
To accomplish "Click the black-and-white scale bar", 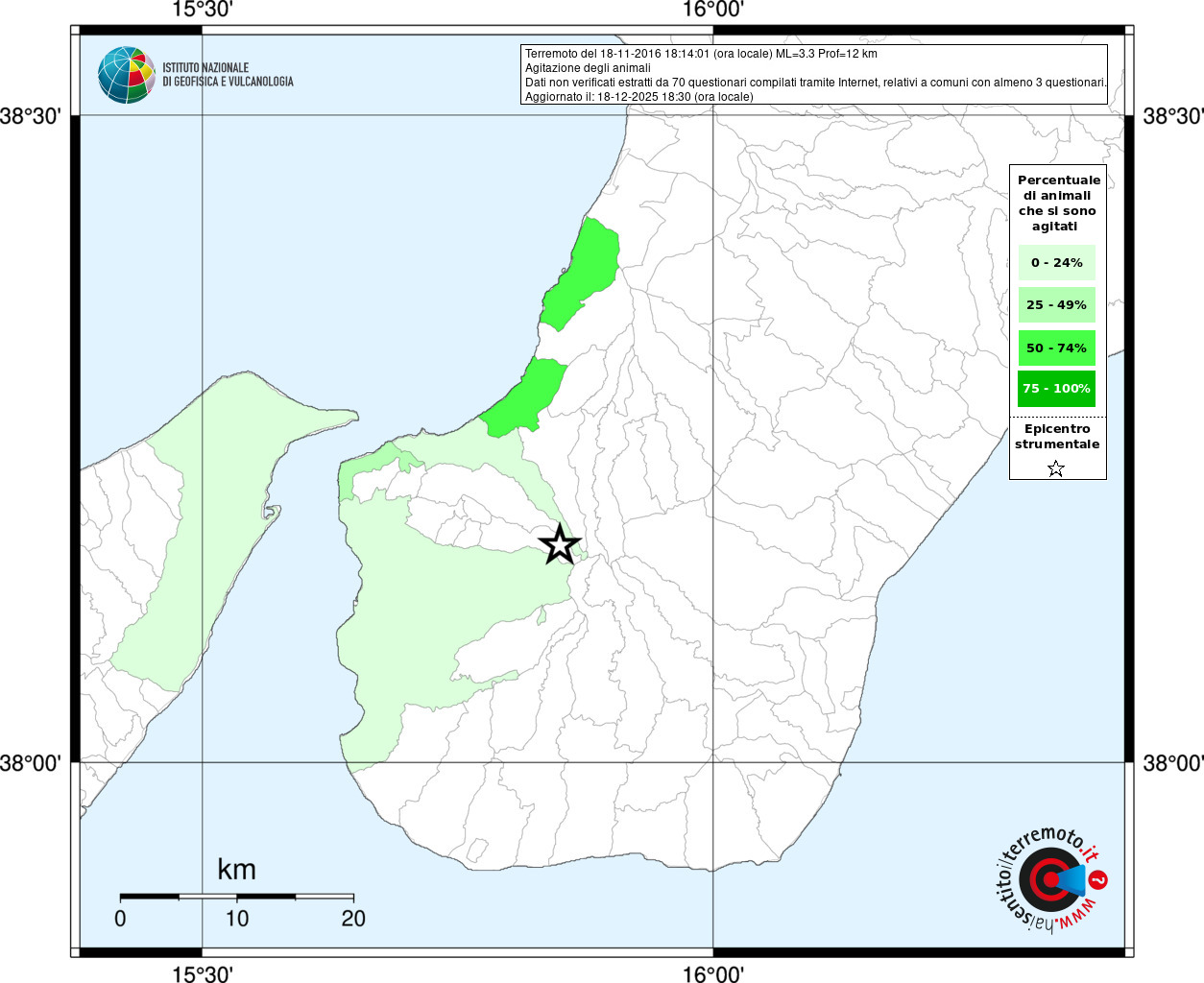I will click(x=237, y=897).
